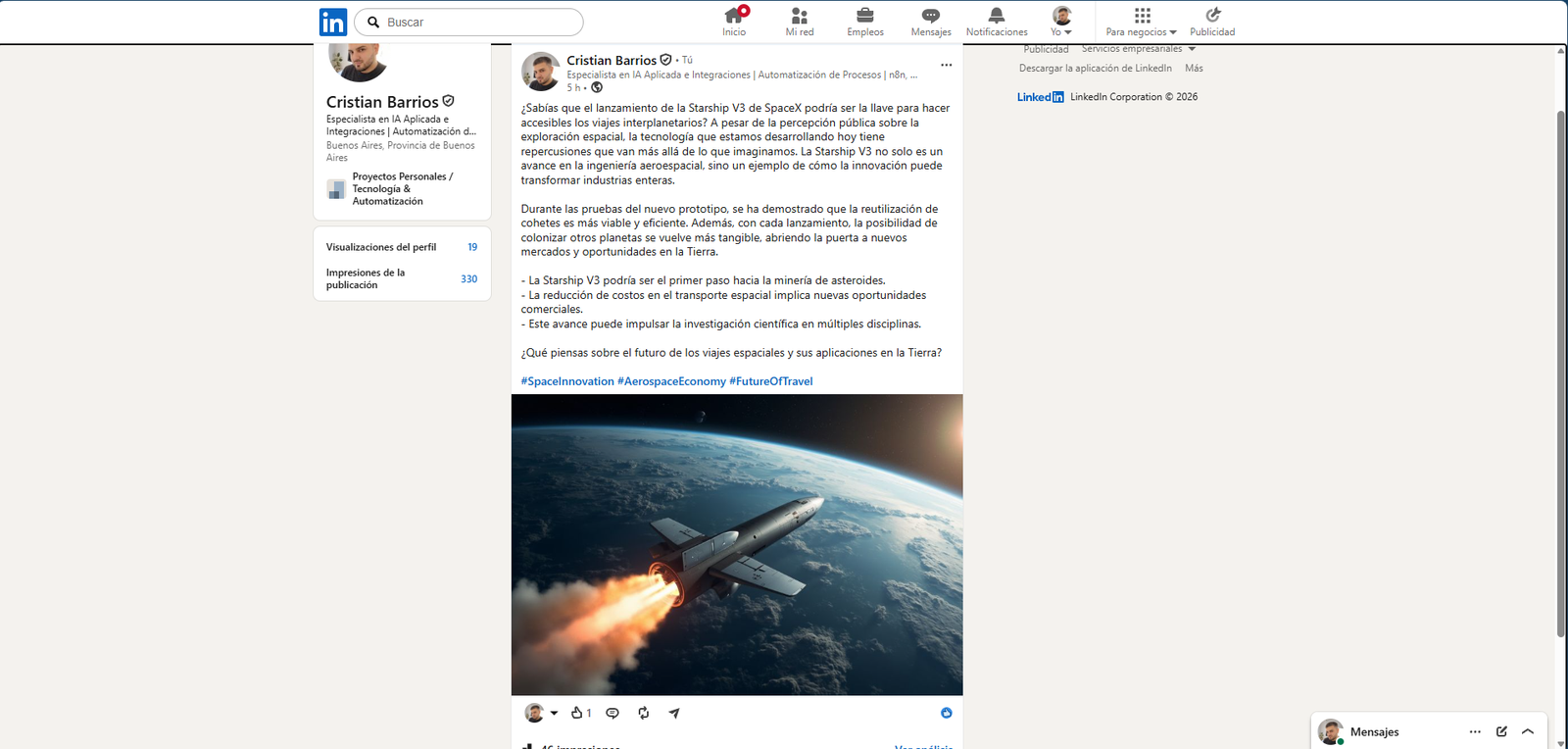The height and width of the screenshot is (749, 1568).
Task: Click the like count number 1
Action: [x=589, y=713]
